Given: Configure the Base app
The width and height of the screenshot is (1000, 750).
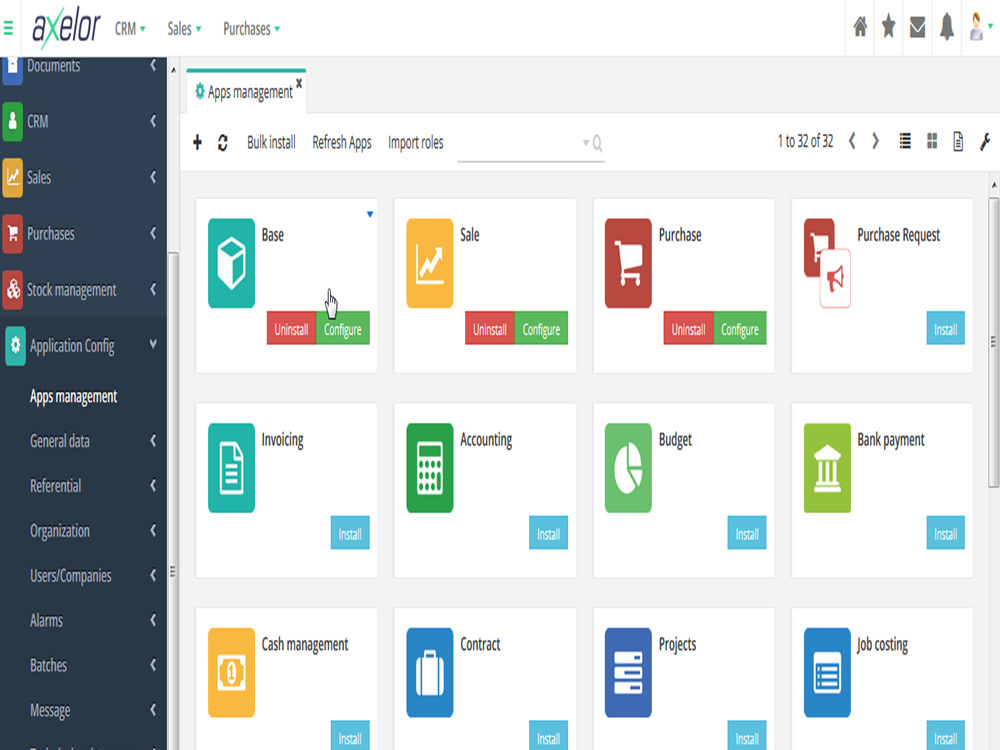Looking at the screenshot, I should (342, 328).
